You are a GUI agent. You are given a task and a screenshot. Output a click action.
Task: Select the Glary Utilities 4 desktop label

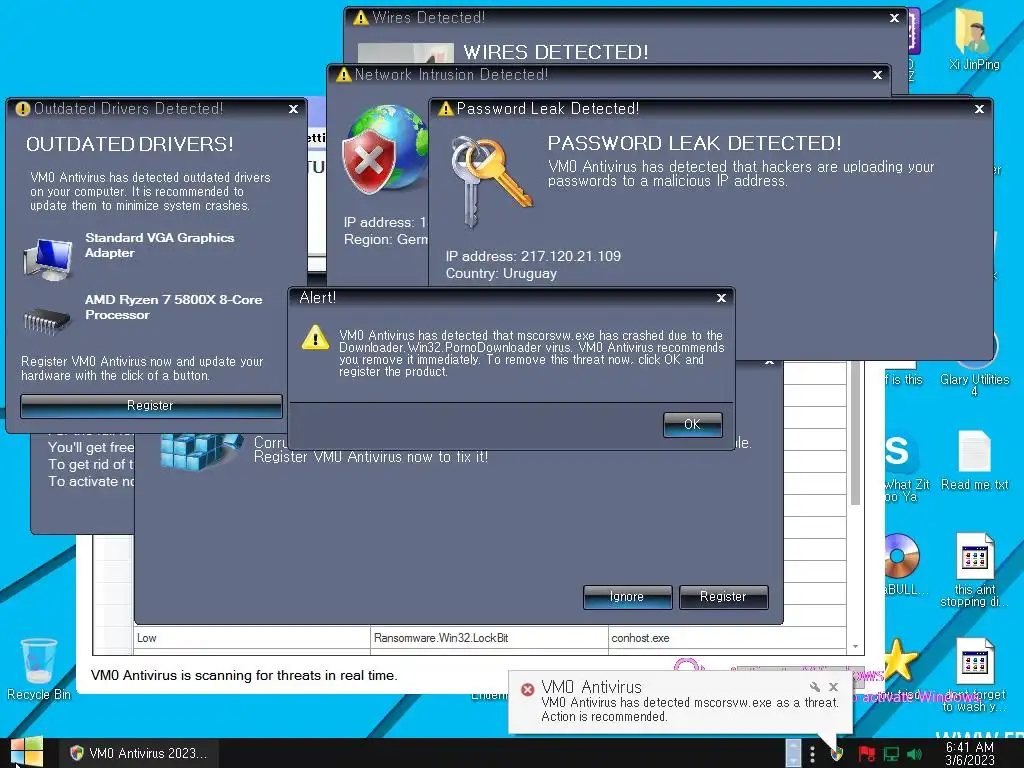pos(974,385)
